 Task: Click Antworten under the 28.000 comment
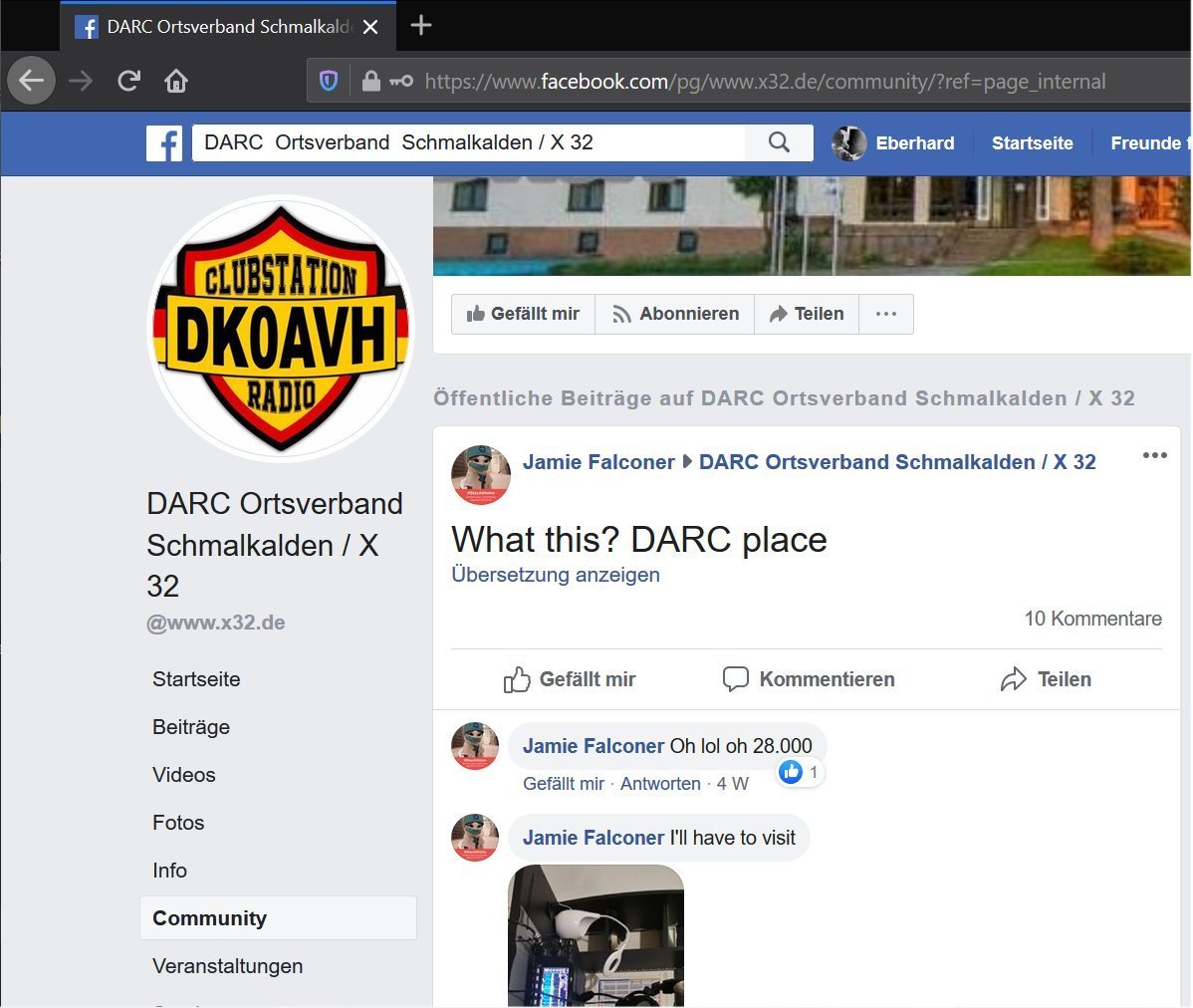click(660, 784)
